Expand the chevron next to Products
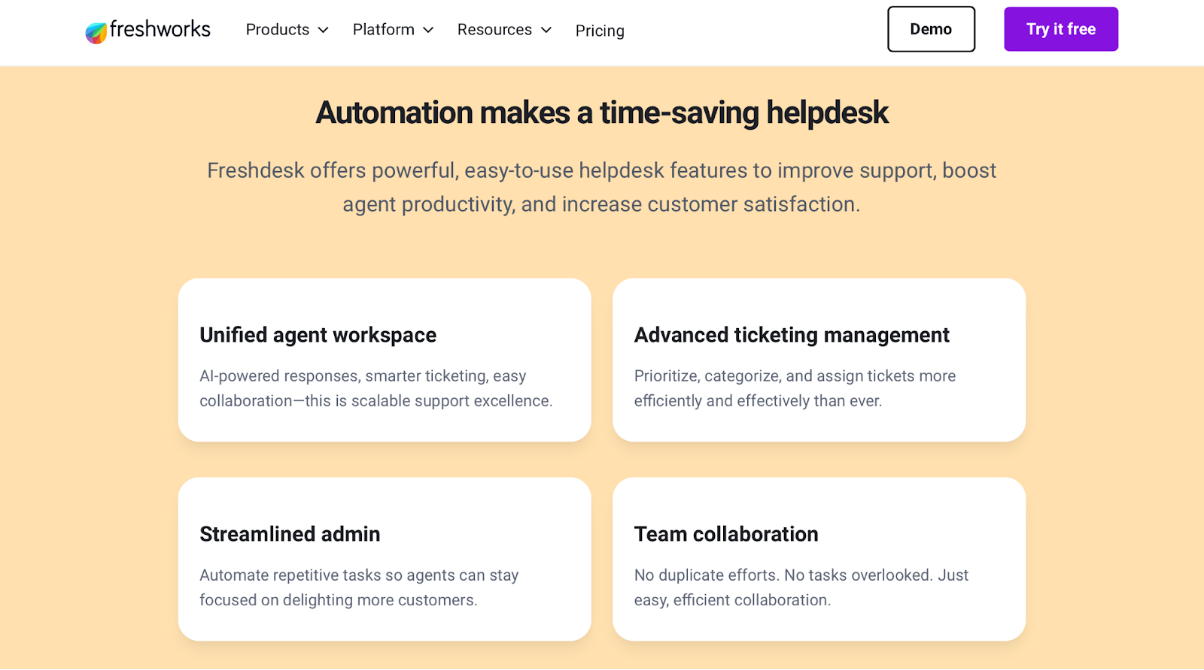1204x670 pixels. [x=323, y=30]
